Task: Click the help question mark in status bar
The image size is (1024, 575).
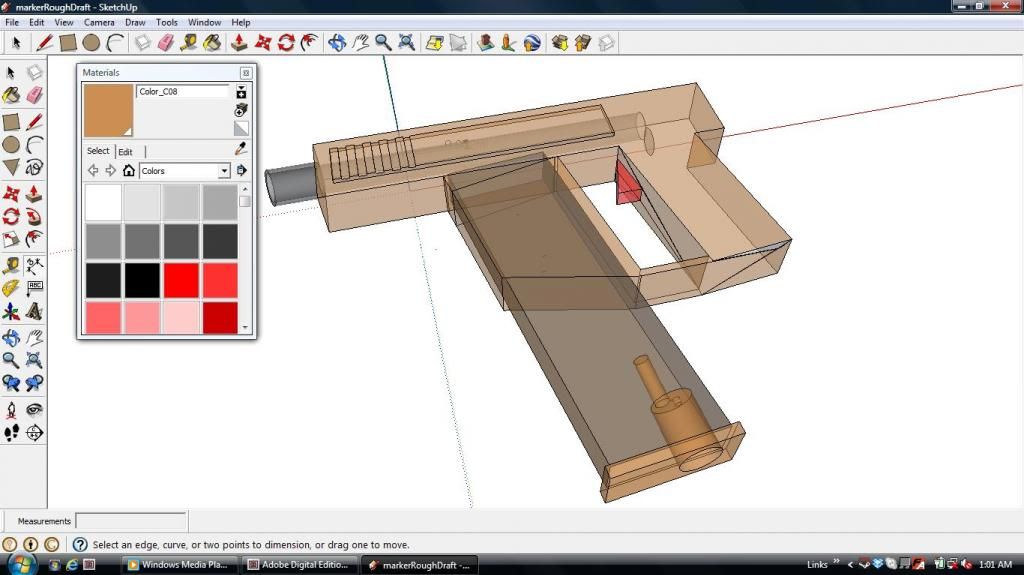Action: coord(80,544)
